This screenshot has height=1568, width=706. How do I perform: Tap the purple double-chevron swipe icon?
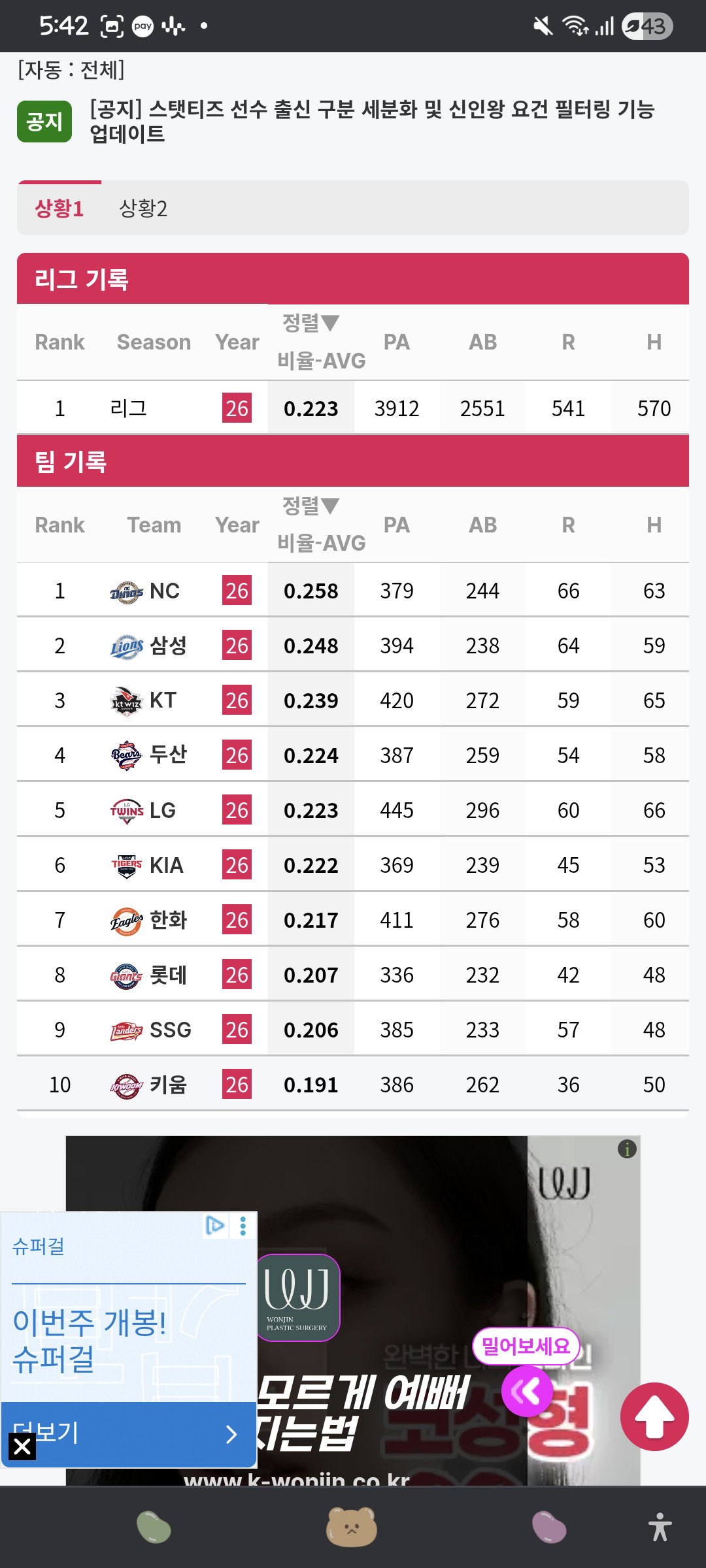[527, 1392]
